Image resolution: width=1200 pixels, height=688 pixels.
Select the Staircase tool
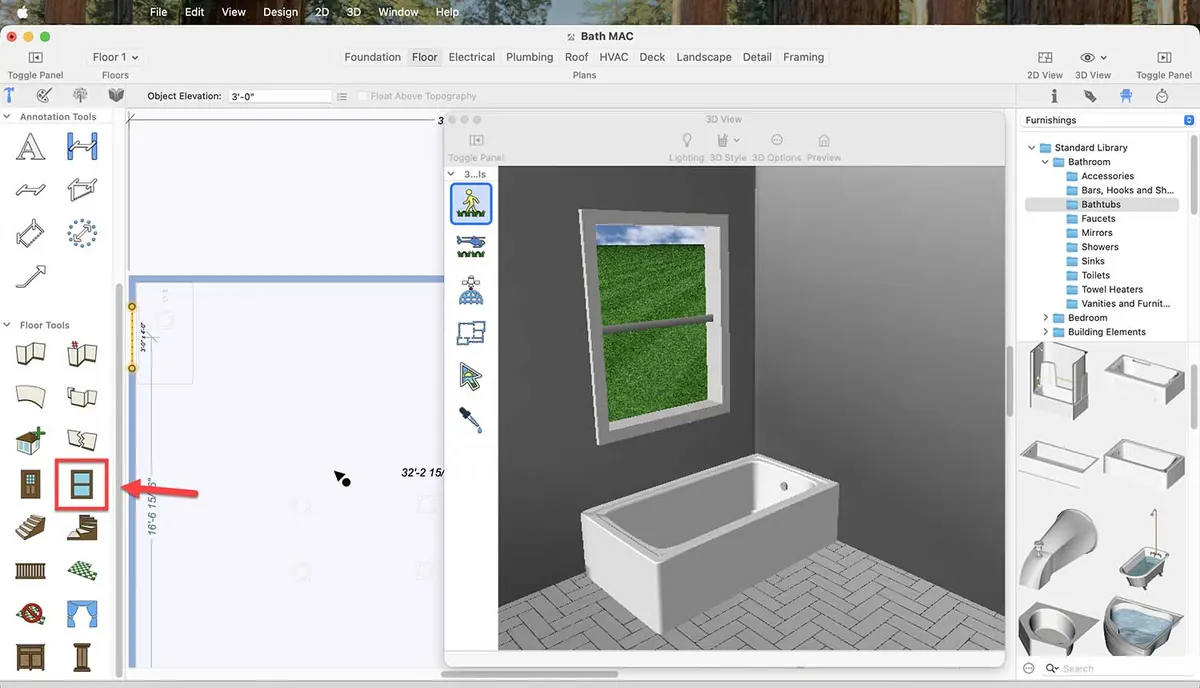(30, 527)
